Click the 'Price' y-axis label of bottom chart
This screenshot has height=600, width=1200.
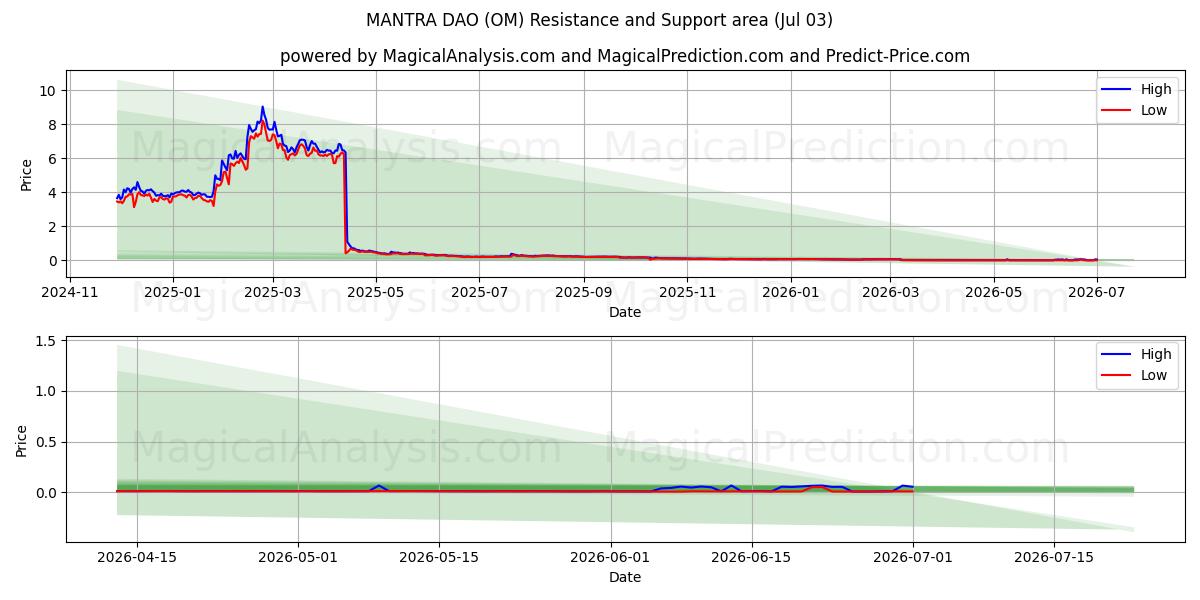click(22, 440)
